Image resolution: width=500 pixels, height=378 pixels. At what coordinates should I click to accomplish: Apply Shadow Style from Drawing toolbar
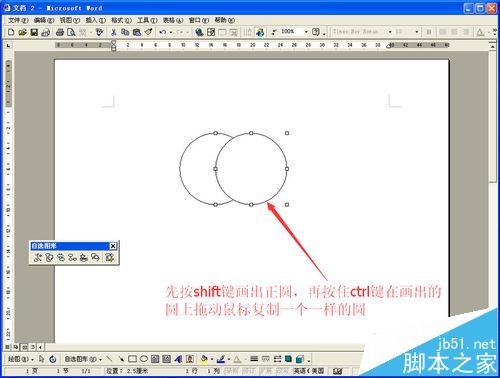pos(288,359)
